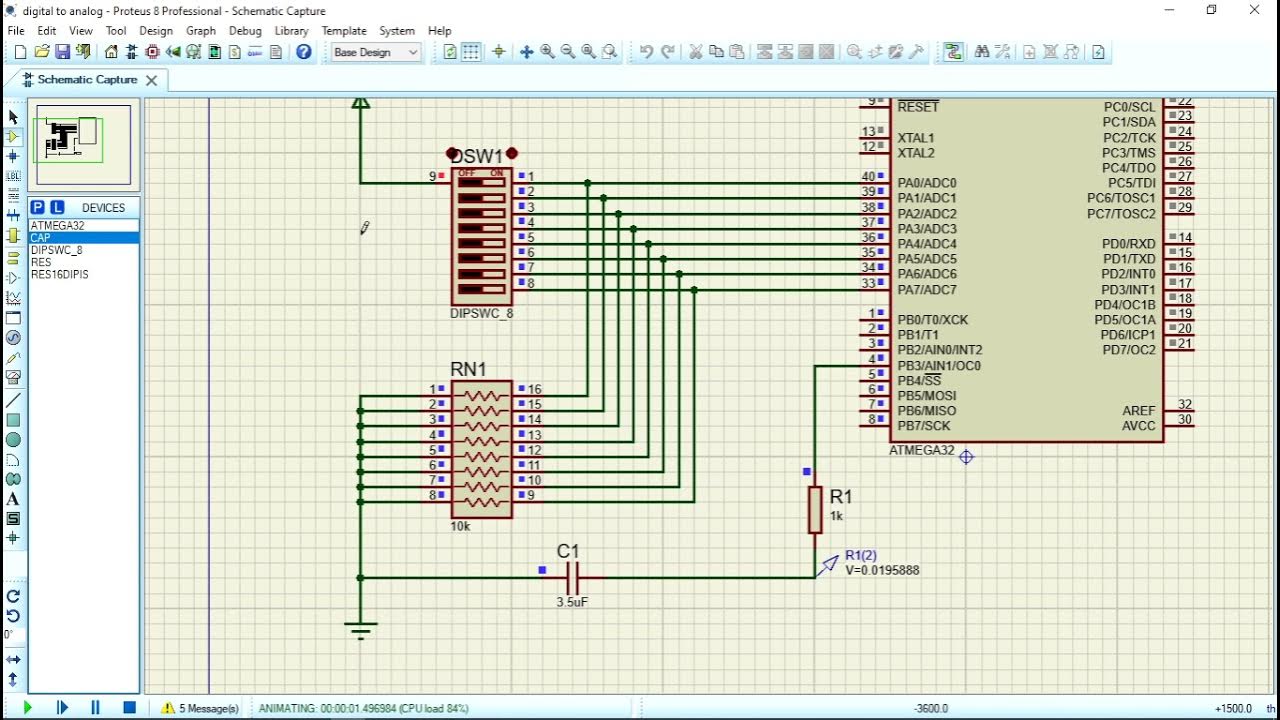Open the View menu
1280x720 pixels.
(81, 31)
